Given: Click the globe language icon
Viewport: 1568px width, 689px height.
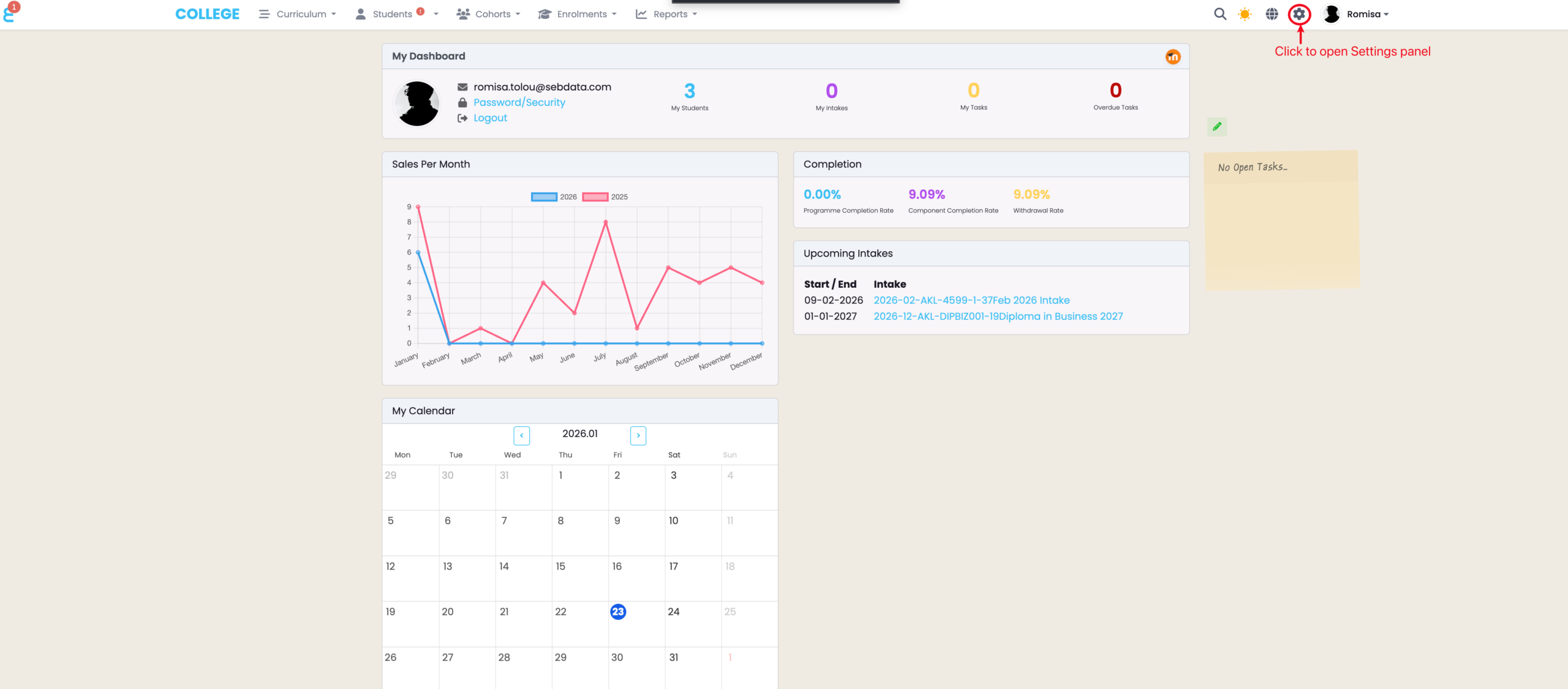Looking at the screenshot, I should (1272, 14).
